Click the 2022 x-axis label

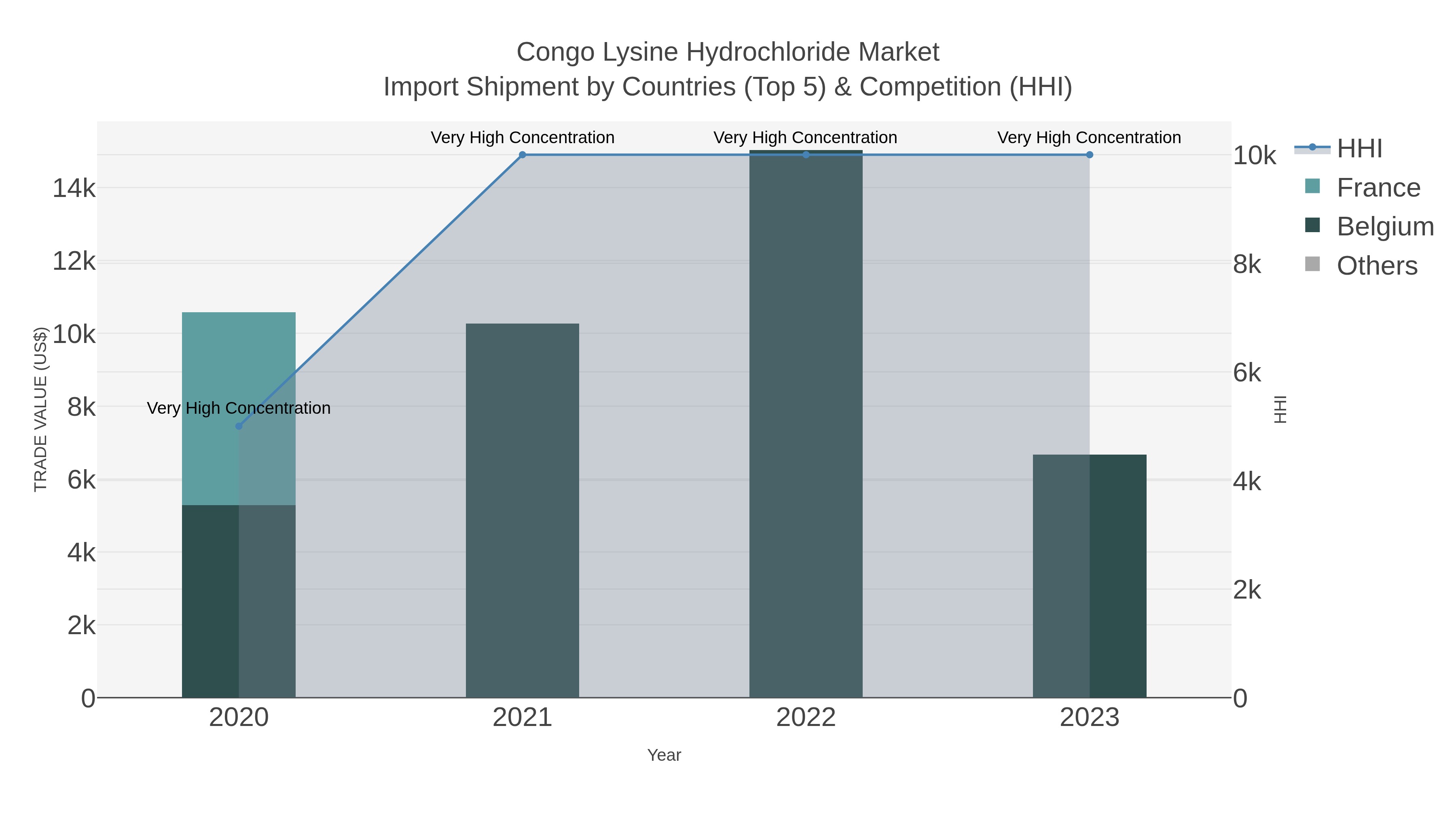pos(806,718)
